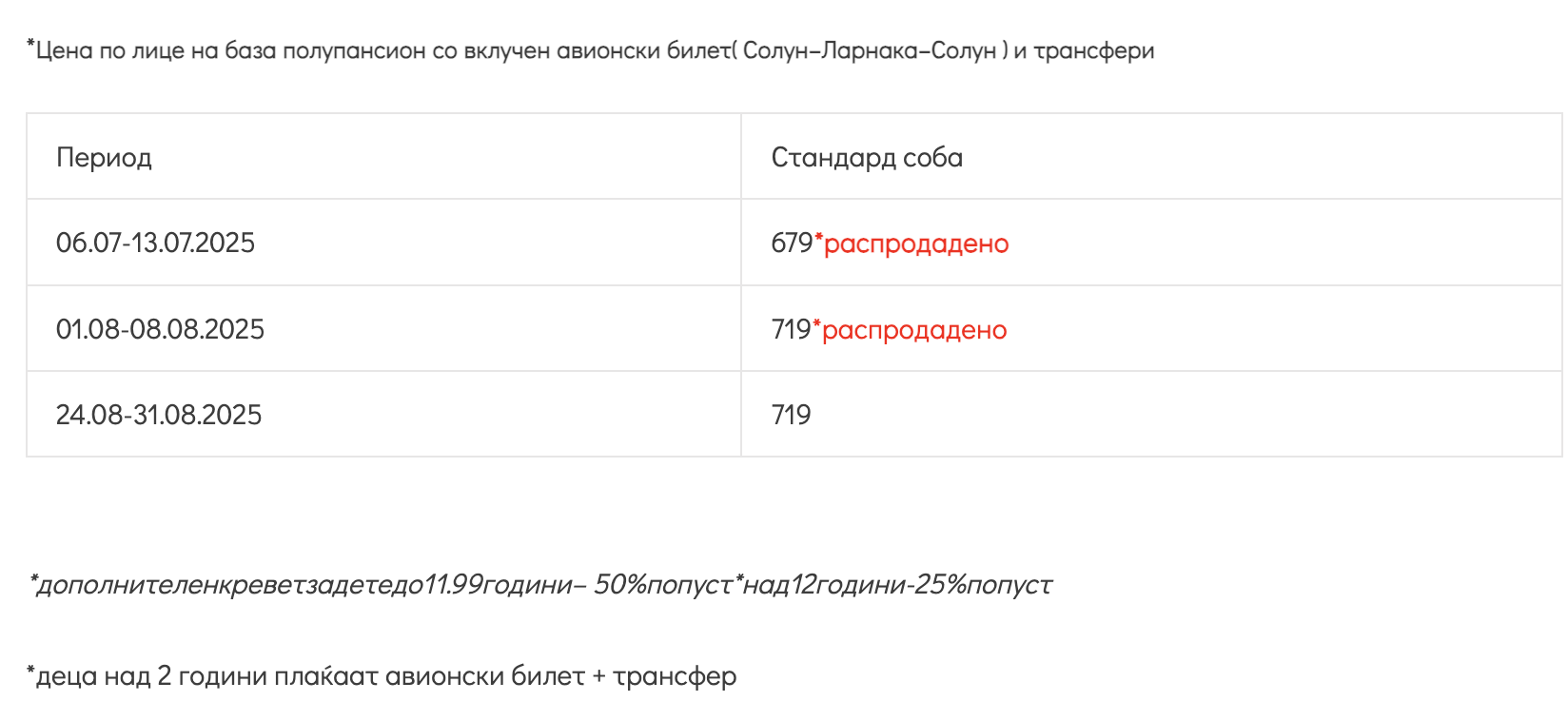Select the 01.08-08.08.2025 period cell
Screen dimensions: 1568x721
(383, 329)
